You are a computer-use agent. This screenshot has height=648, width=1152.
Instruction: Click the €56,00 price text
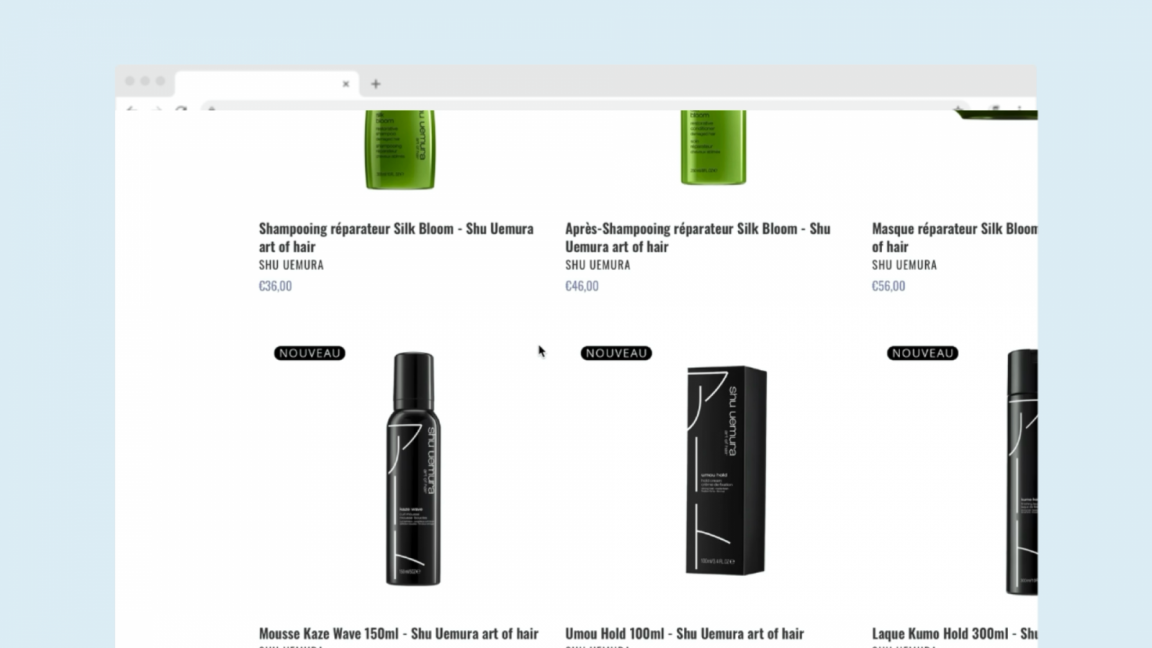(x=888, y=286)
